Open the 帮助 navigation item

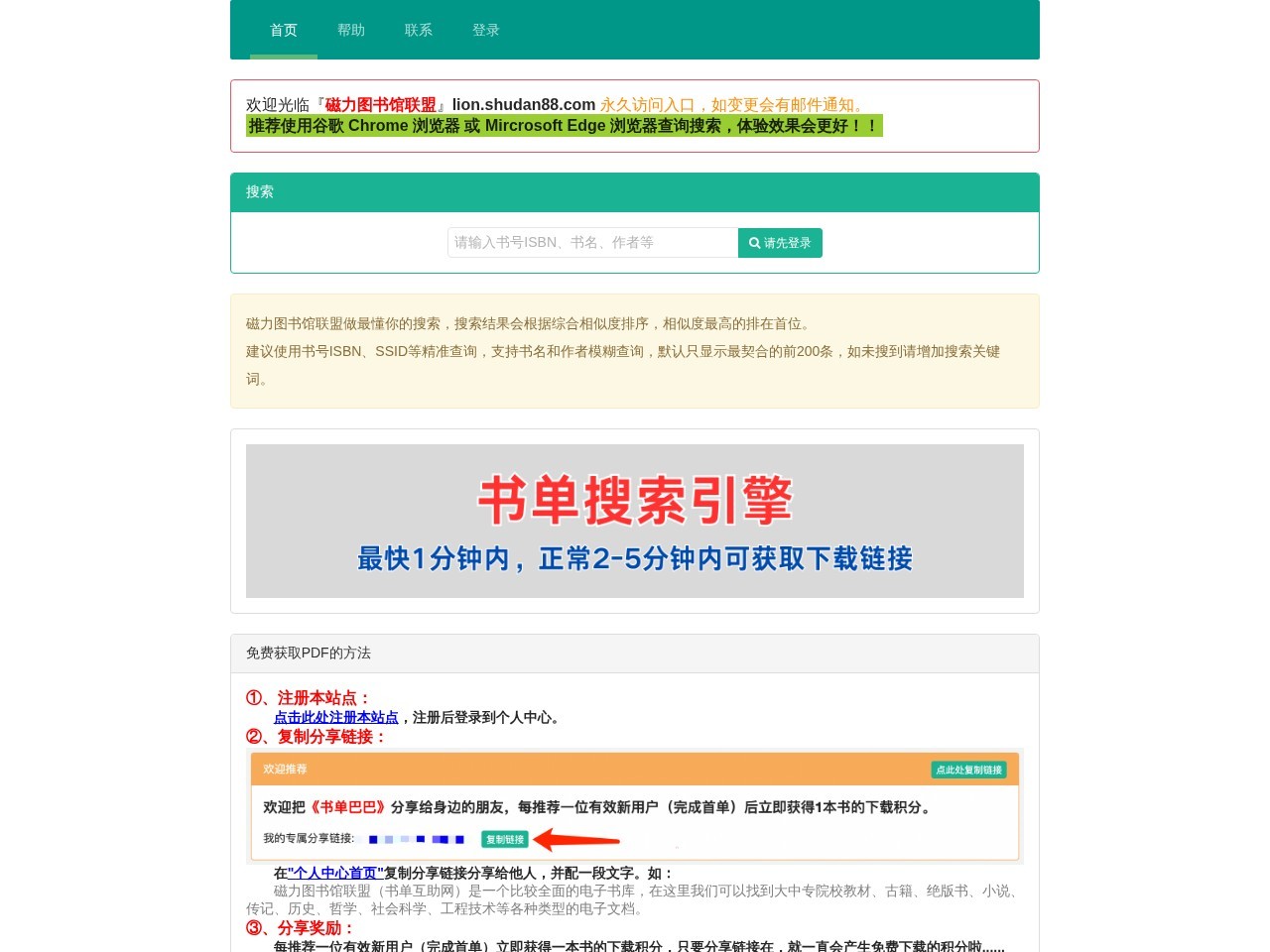pyautogui.click(x=351, y=30)
